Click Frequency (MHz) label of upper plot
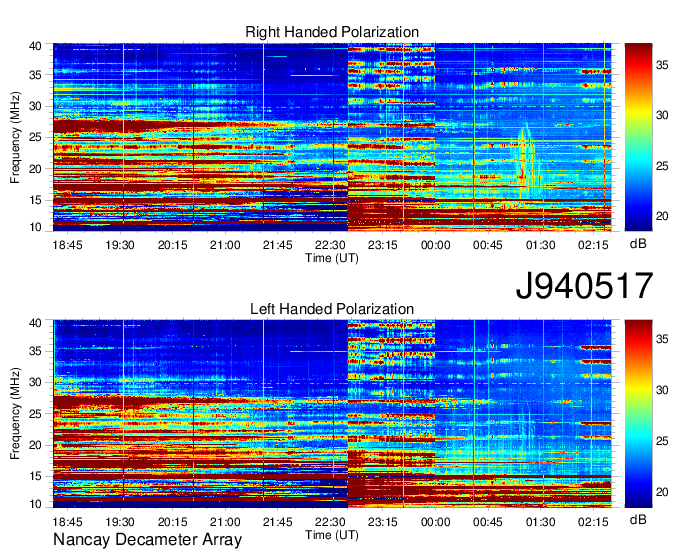The width and height of the screenshot is (680, 552). [15, 137]
